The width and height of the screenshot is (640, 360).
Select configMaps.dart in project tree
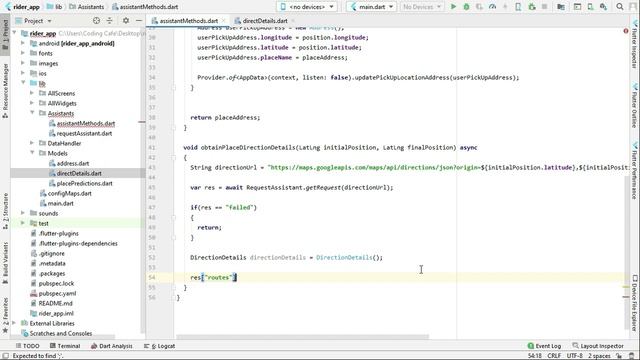(65, 193)
